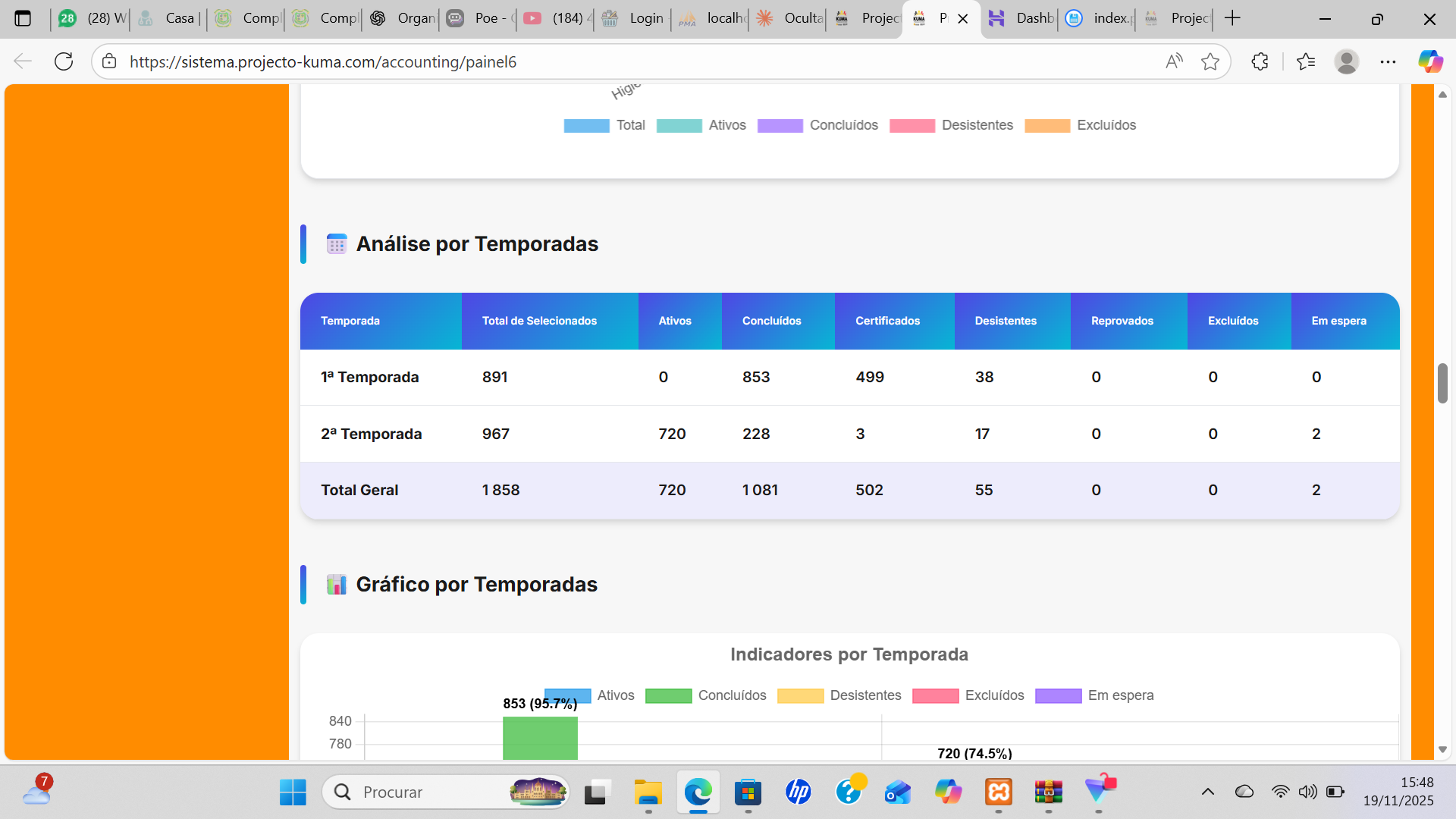The image size is (1456, 819).
Task: Toggle Concluídos legend in top chart
Action: point(843,125)
